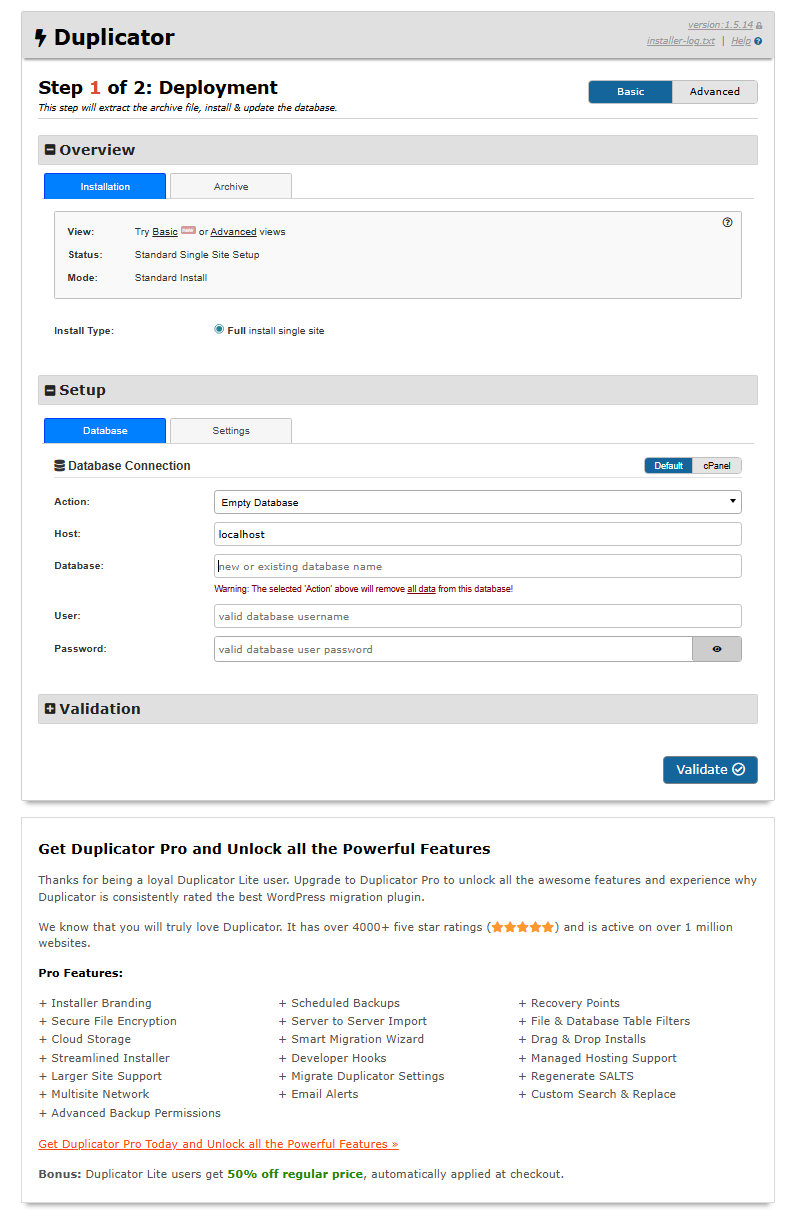
Task: Switch to Advanced view mode
Action: (x=714, y=92)
